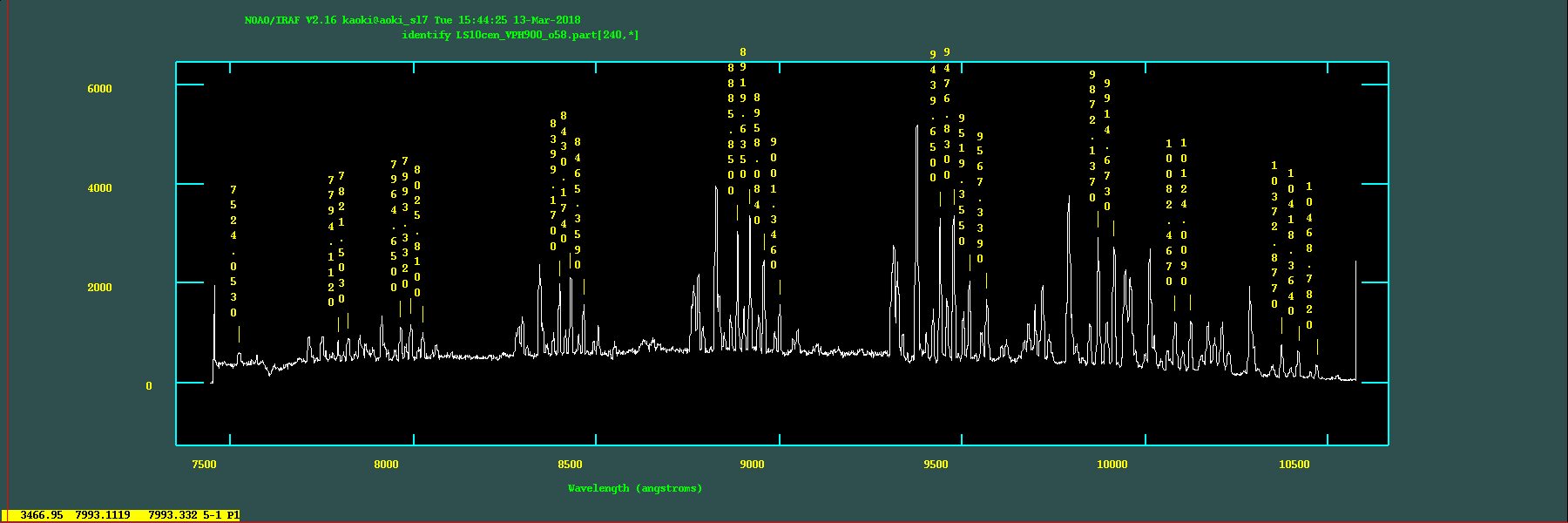The height and width of the screenshot is (523, 1568).
Task: Click the 9001.3460 line marker label
Action: (774, 203)
